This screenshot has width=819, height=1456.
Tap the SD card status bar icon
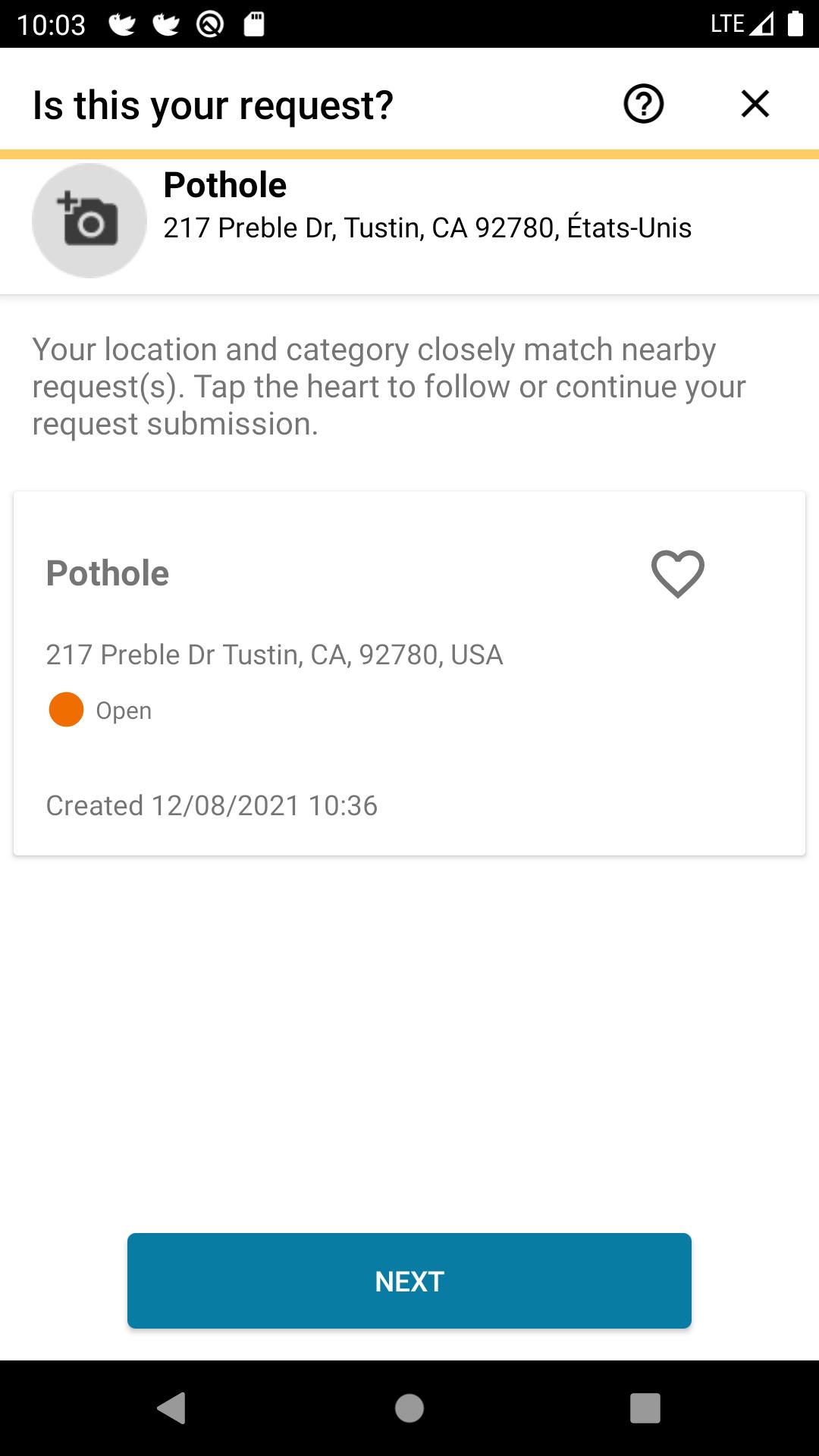point(254,24)
